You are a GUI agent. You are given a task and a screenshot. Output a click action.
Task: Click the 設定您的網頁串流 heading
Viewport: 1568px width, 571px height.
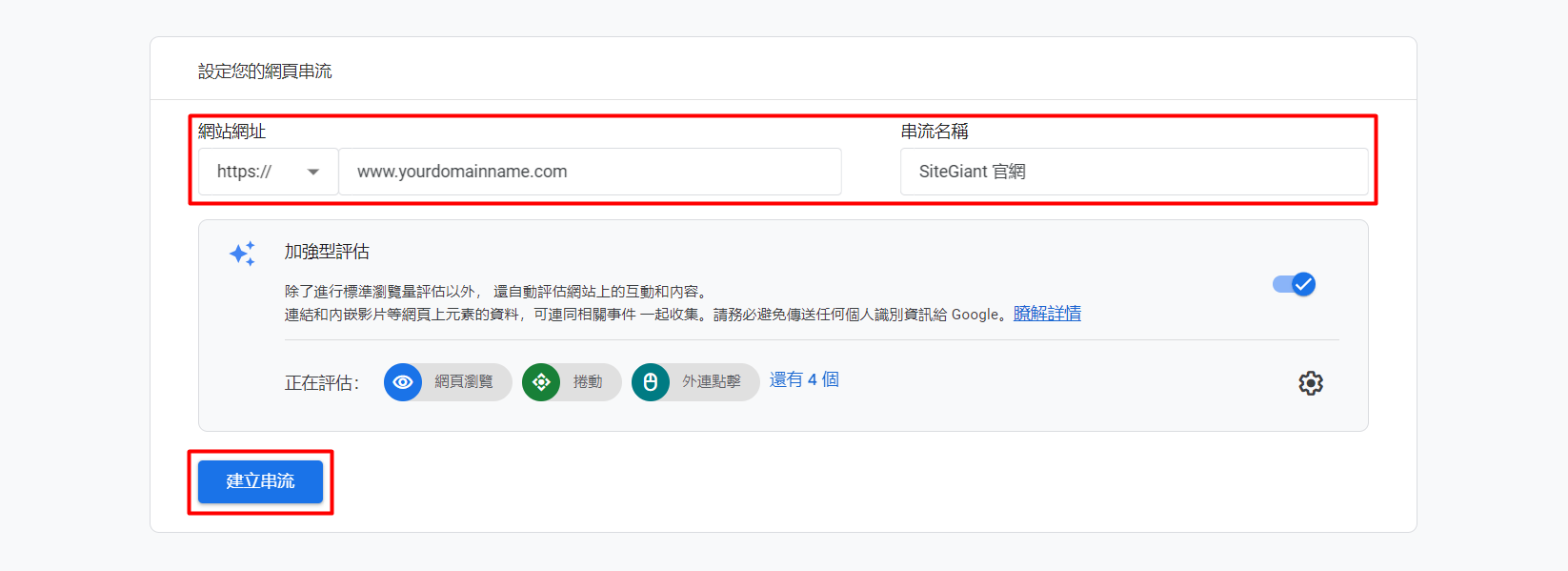[x=265, y=71]
